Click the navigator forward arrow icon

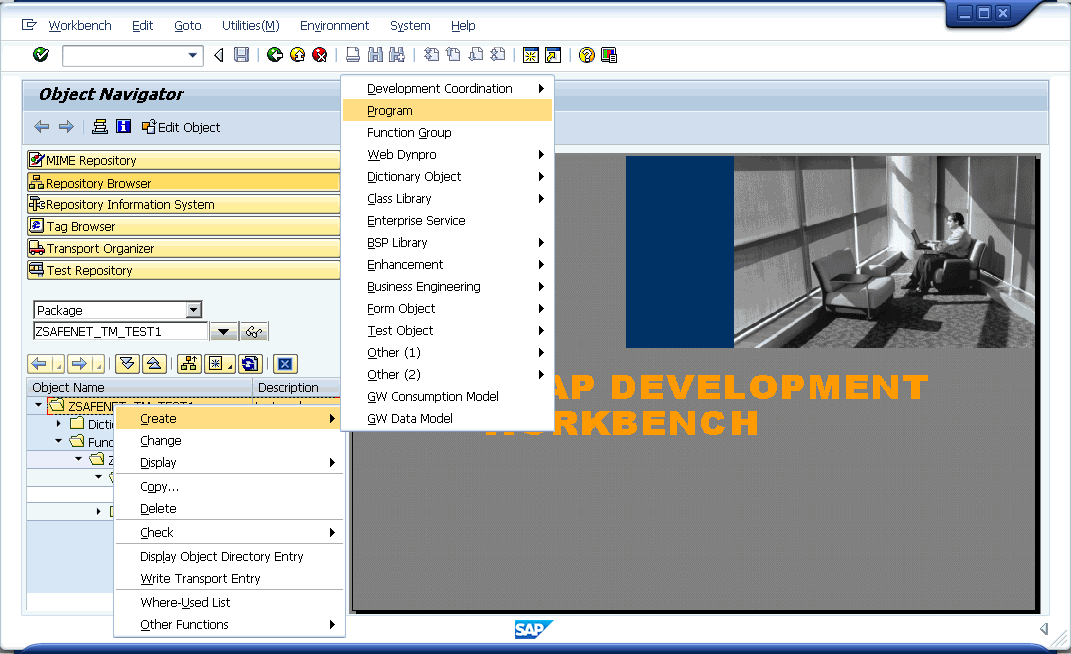tap(66, 126)
